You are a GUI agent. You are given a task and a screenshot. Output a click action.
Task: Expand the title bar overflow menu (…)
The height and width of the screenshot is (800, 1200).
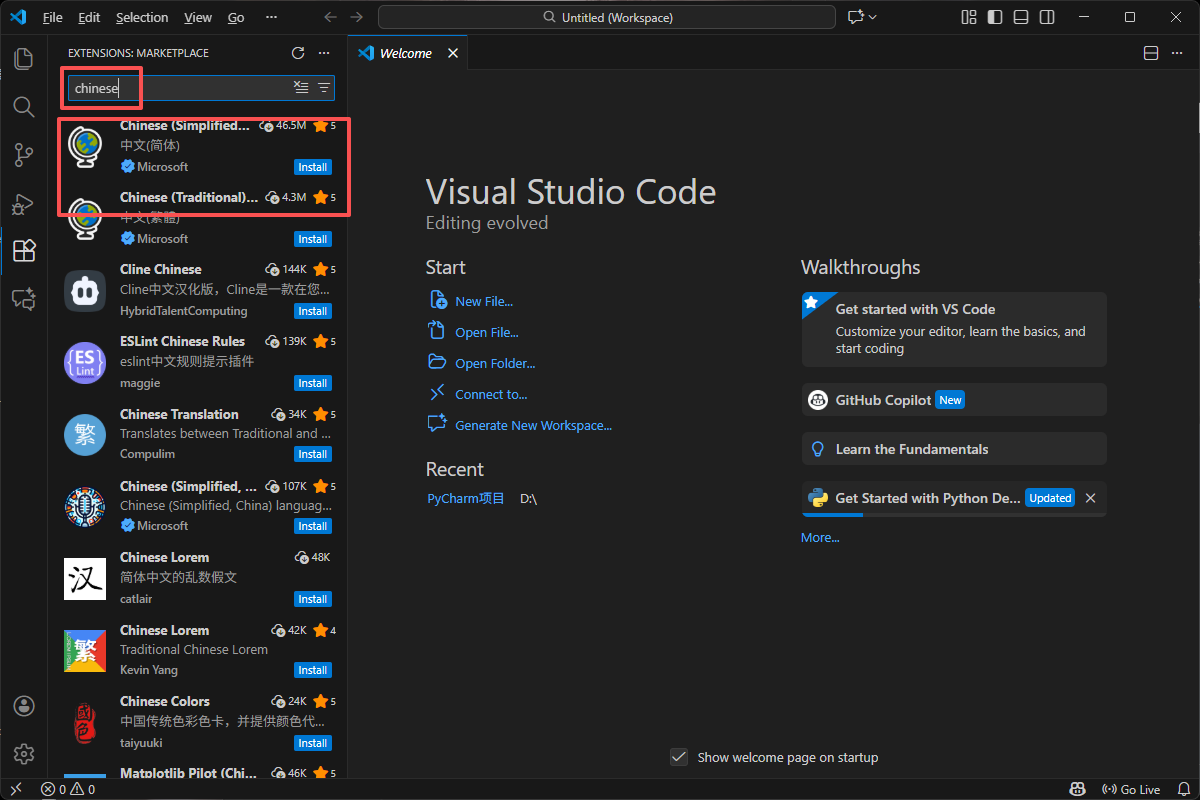point(272,17)
